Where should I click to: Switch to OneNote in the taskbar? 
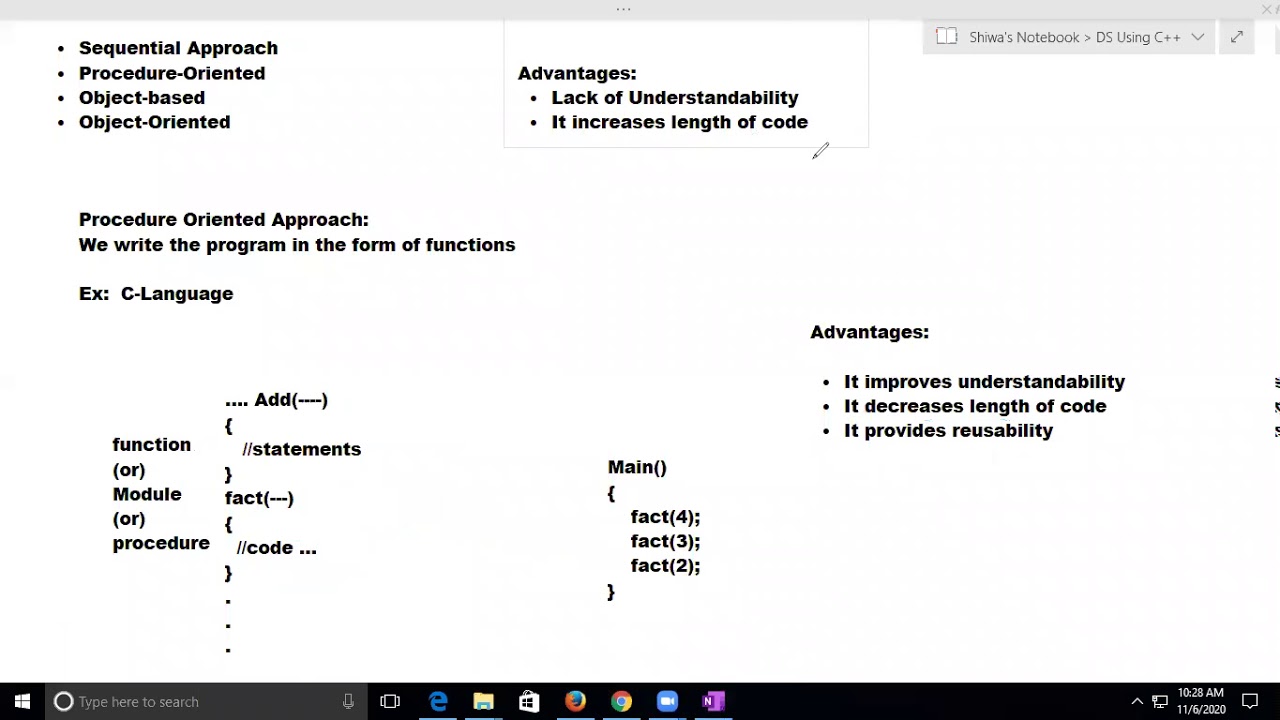[713, 701]
